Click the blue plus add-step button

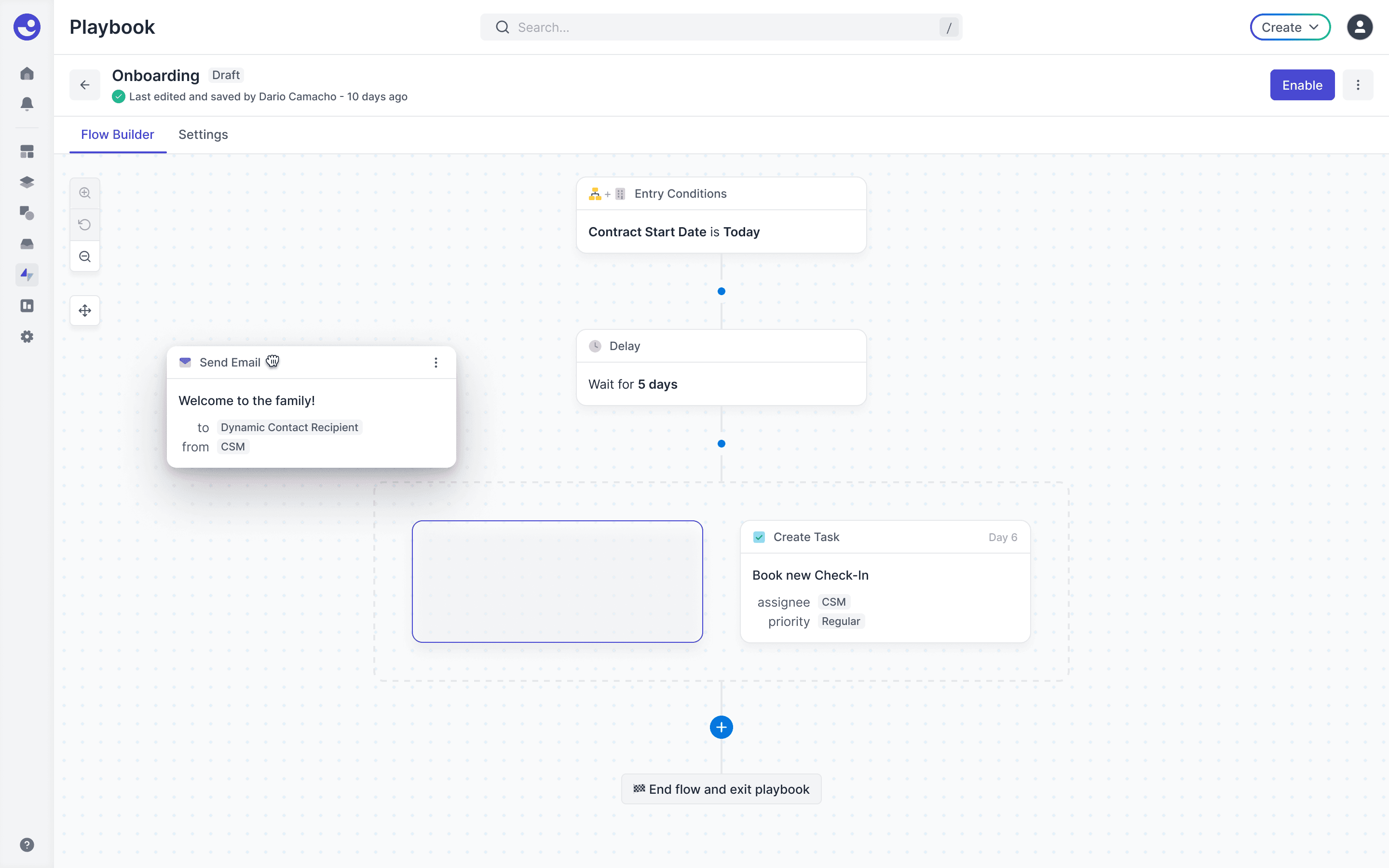pos(721,727)
